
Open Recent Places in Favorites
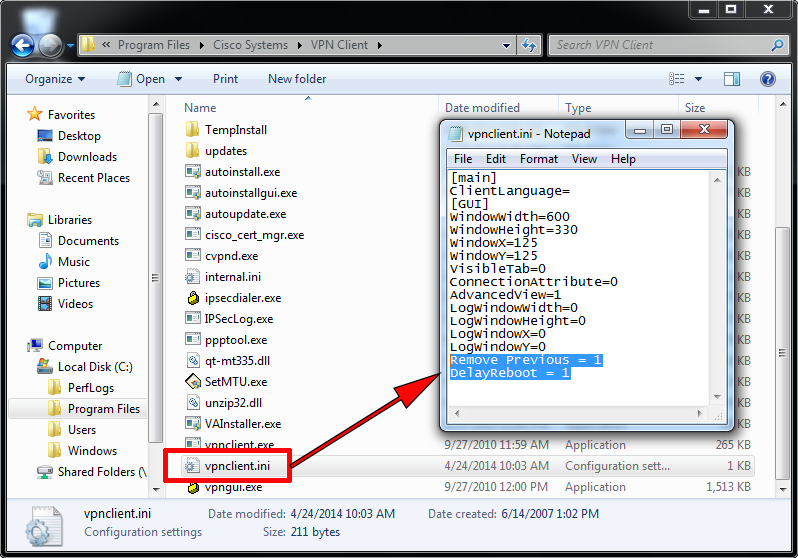tap(84, 178)
